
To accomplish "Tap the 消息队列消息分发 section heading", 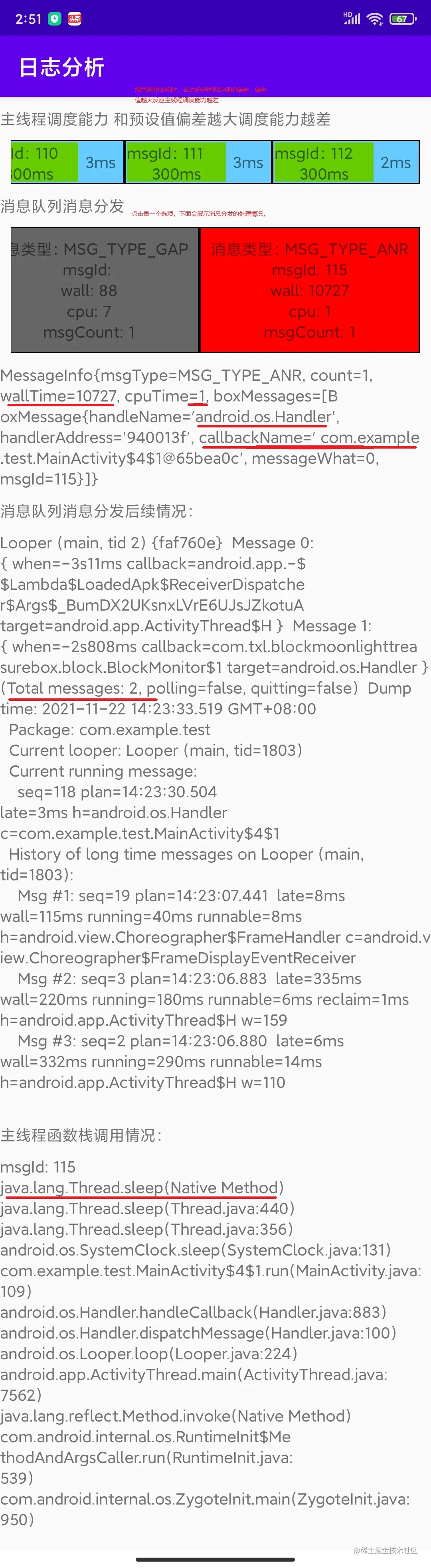I will [62, 206].
